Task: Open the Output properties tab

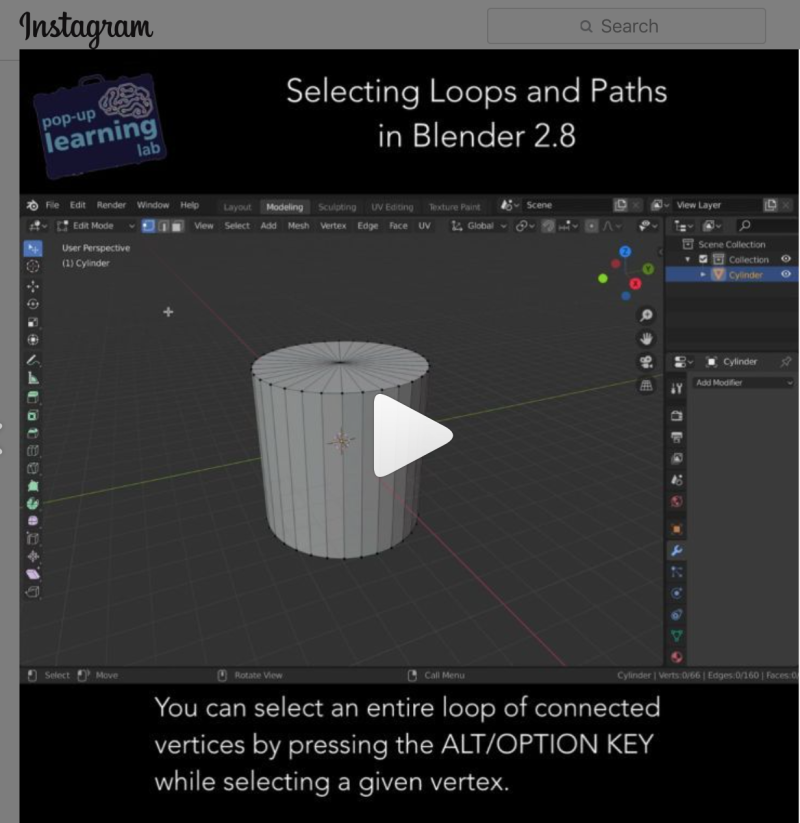Action: 677,437
